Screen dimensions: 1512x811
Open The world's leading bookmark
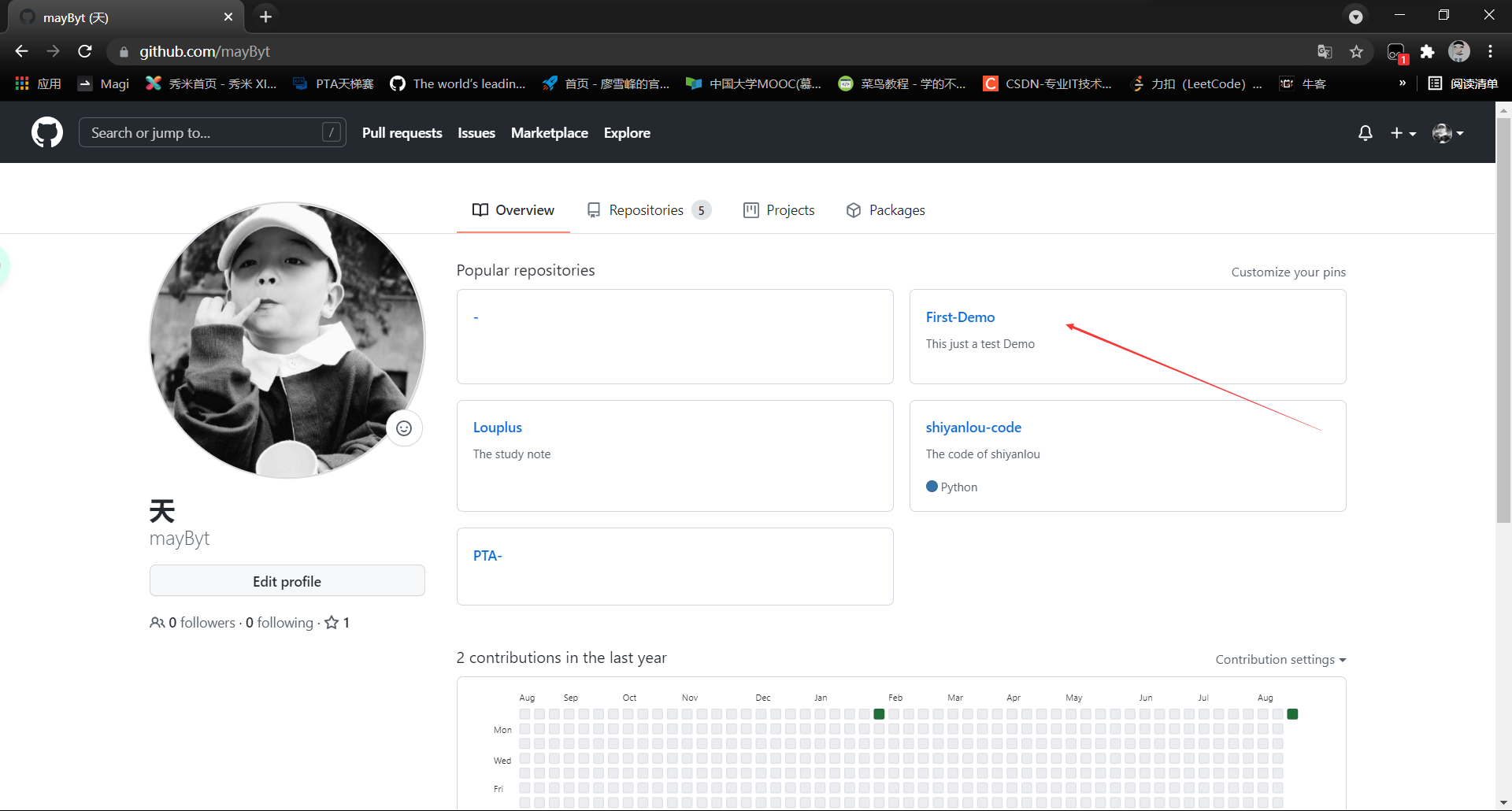[458, 83]
